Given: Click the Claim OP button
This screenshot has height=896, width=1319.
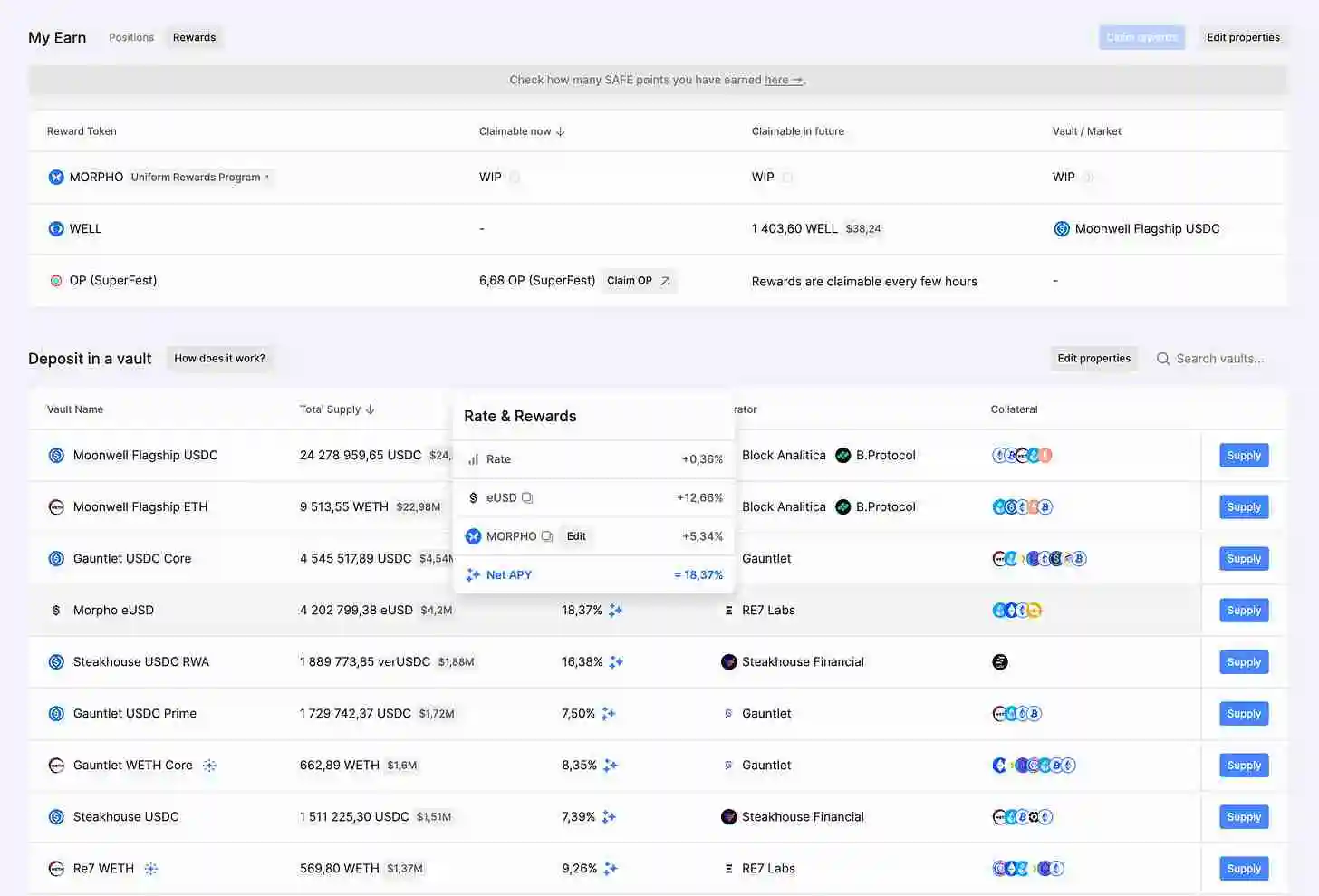Looking at the screenshot, I should pos(639,281).
